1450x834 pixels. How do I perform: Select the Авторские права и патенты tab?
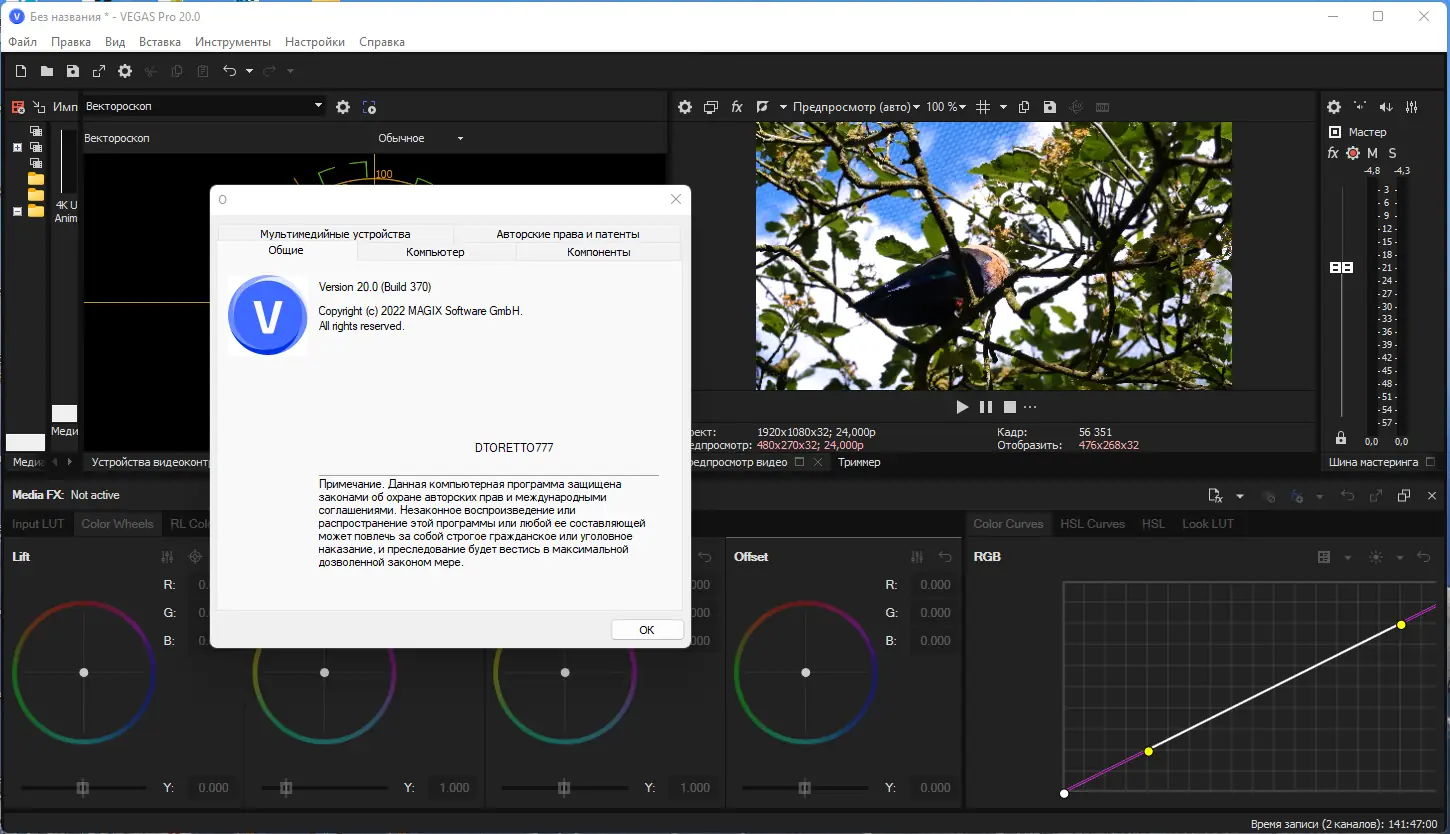click(x=568, y=234)
